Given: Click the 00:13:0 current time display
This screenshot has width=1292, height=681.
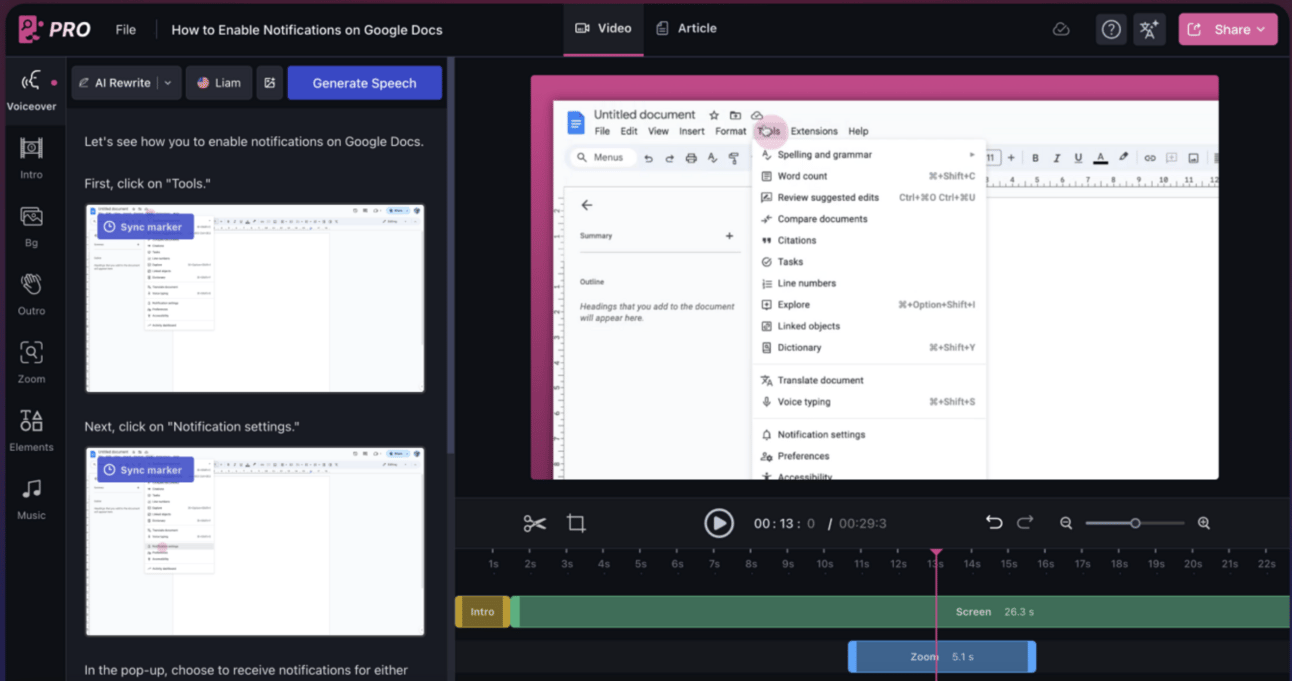Looking at the screenshot, I should [x=784, y=523].
